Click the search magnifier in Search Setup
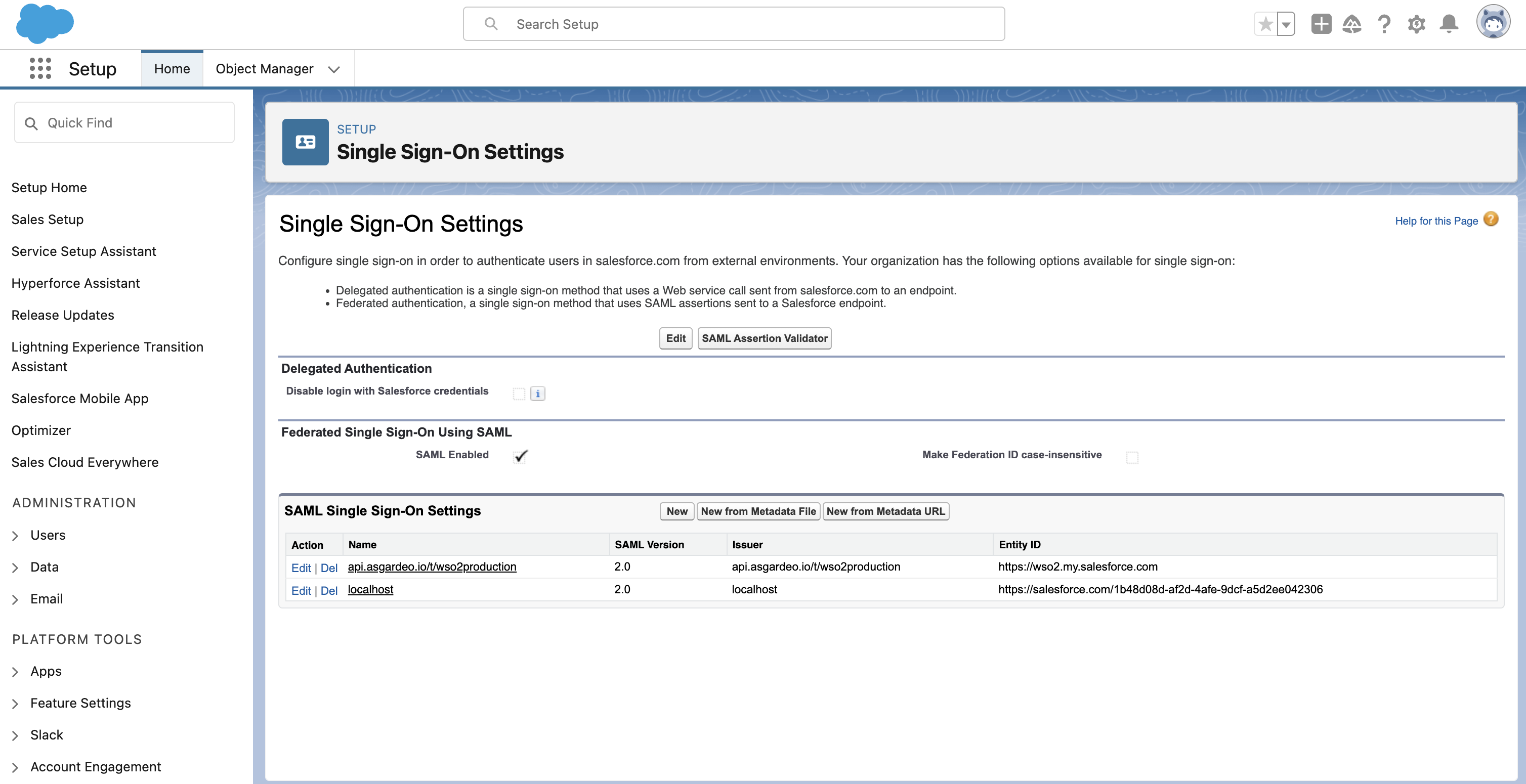Viewport: 1526px width, 784px height. pos(490,24)
